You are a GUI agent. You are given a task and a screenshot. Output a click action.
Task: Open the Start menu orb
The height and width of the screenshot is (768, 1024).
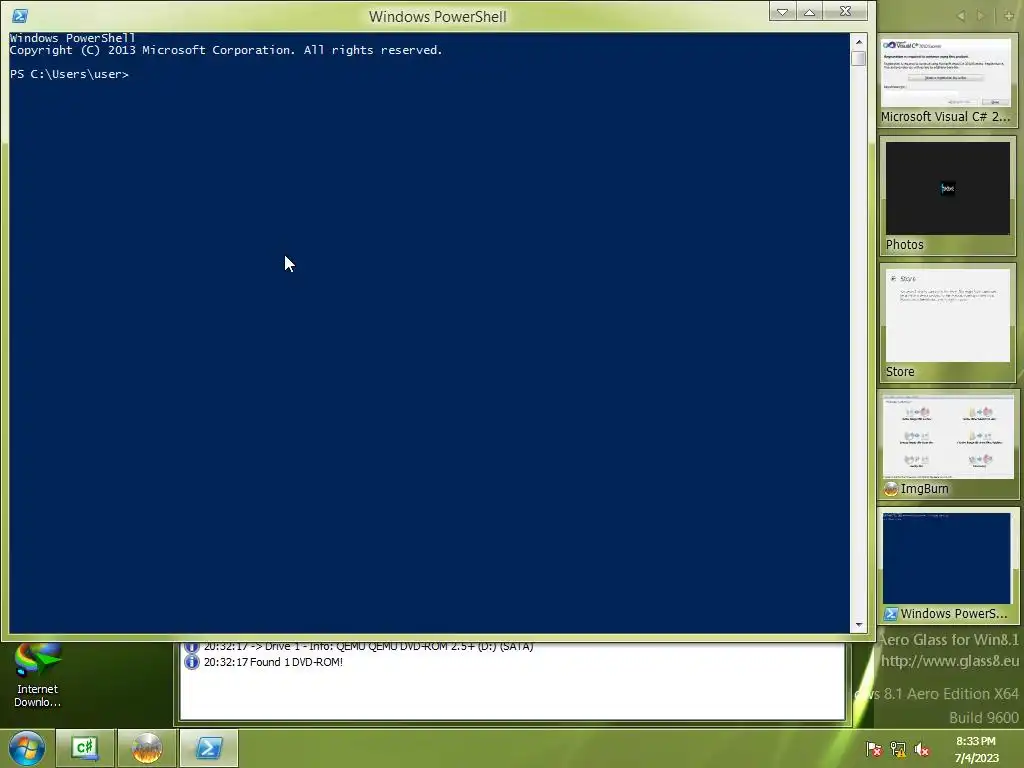tap(26, 748)
